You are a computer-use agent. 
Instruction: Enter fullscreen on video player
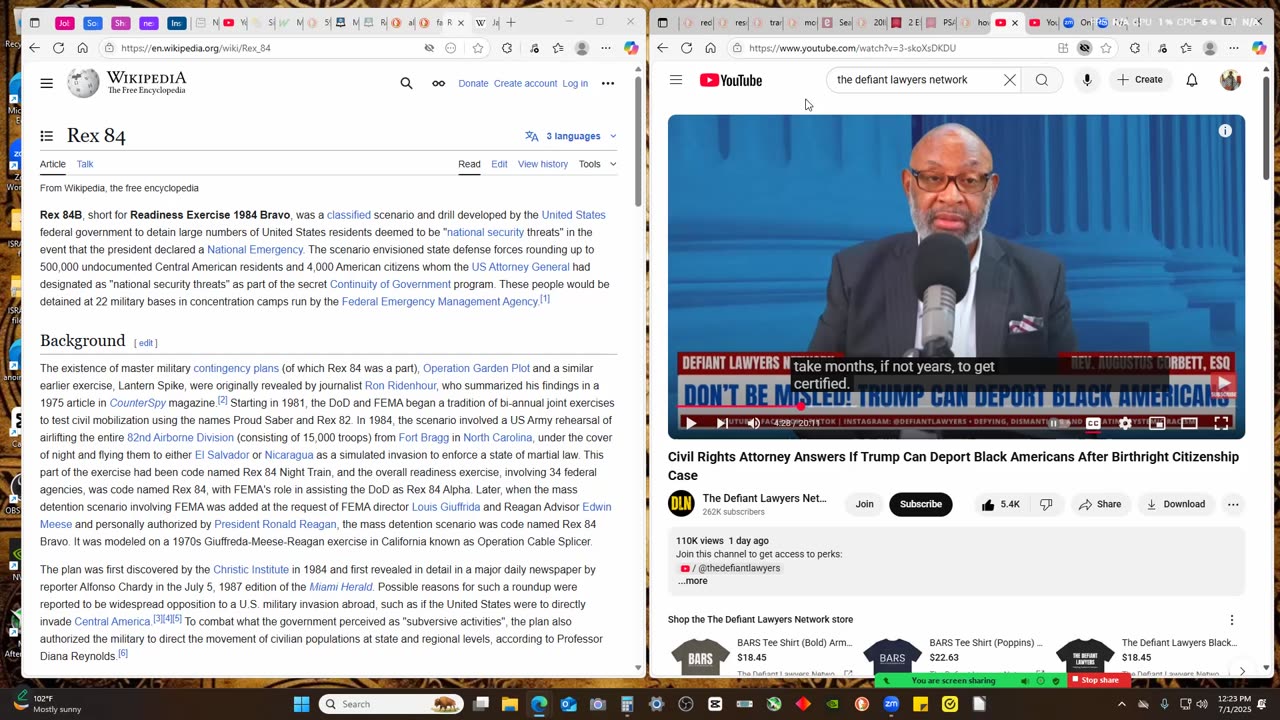pos(1221,423)
